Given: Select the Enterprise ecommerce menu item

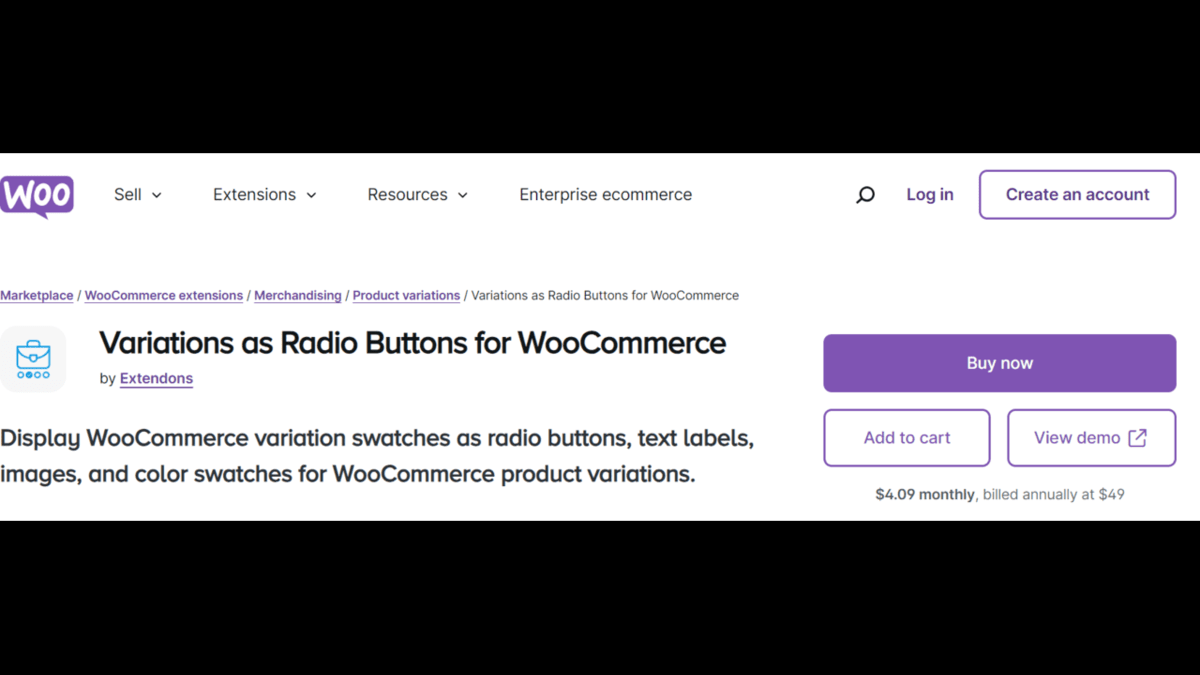Looking at the screenshot, I should coord(605,194).
